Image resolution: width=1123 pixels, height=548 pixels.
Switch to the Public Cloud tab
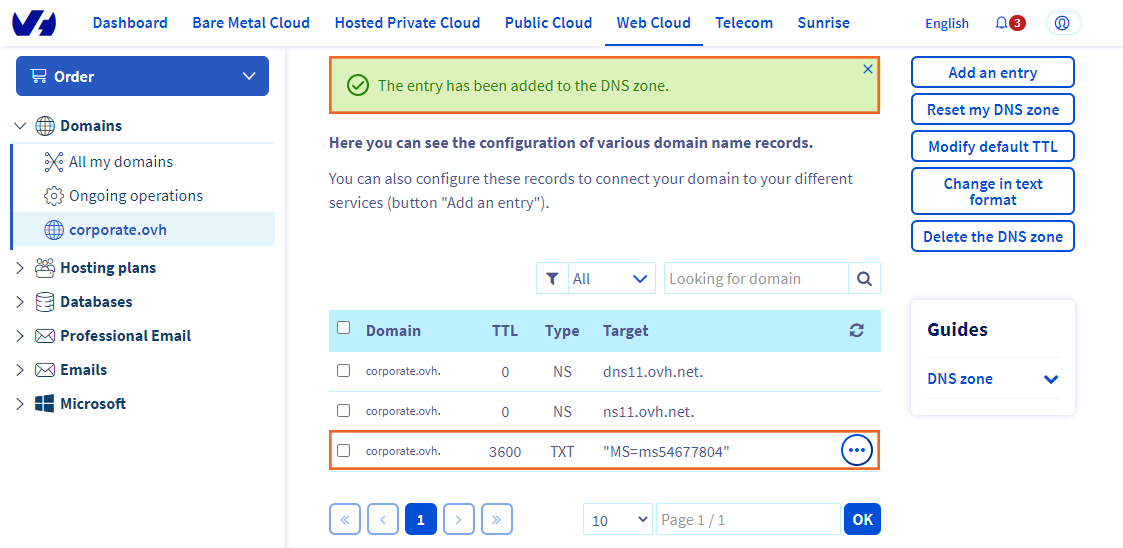(x=548, y=23)
